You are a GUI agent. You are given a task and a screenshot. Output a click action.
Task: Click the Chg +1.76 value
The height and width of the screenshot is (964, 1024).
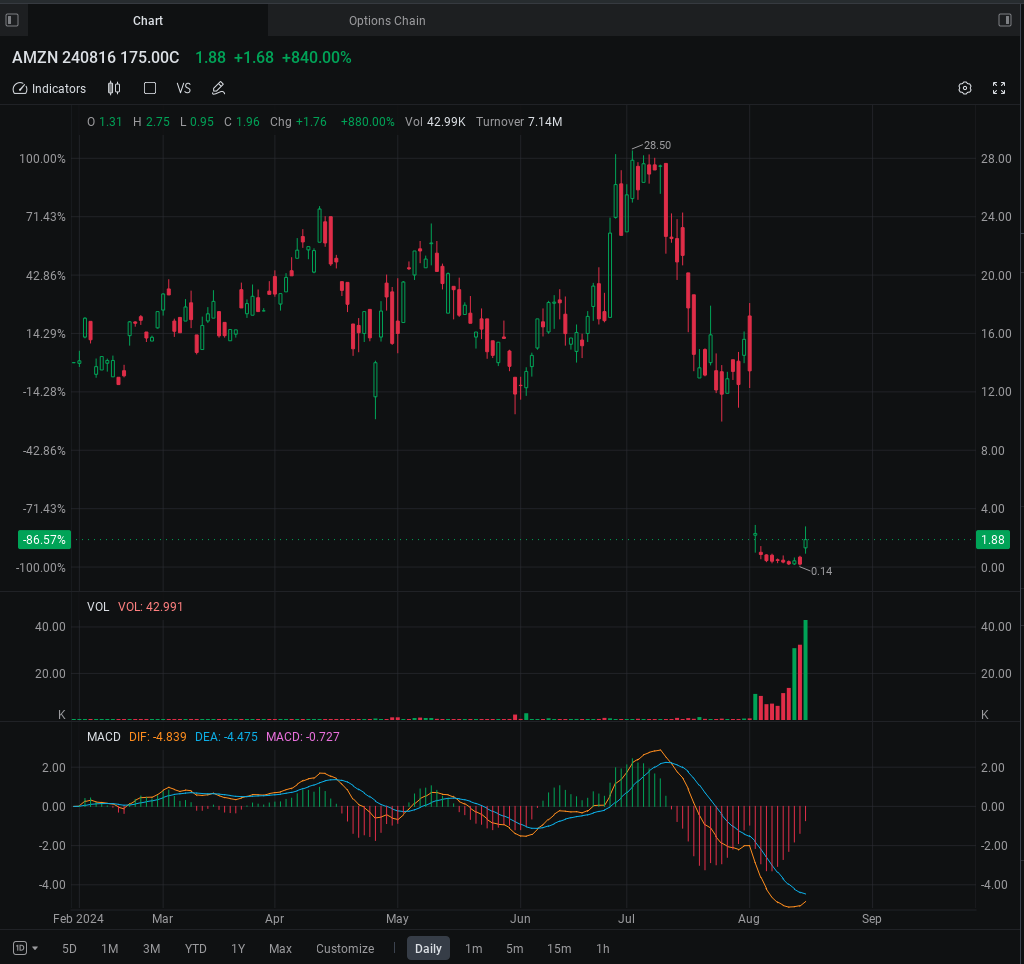point(298,121)
